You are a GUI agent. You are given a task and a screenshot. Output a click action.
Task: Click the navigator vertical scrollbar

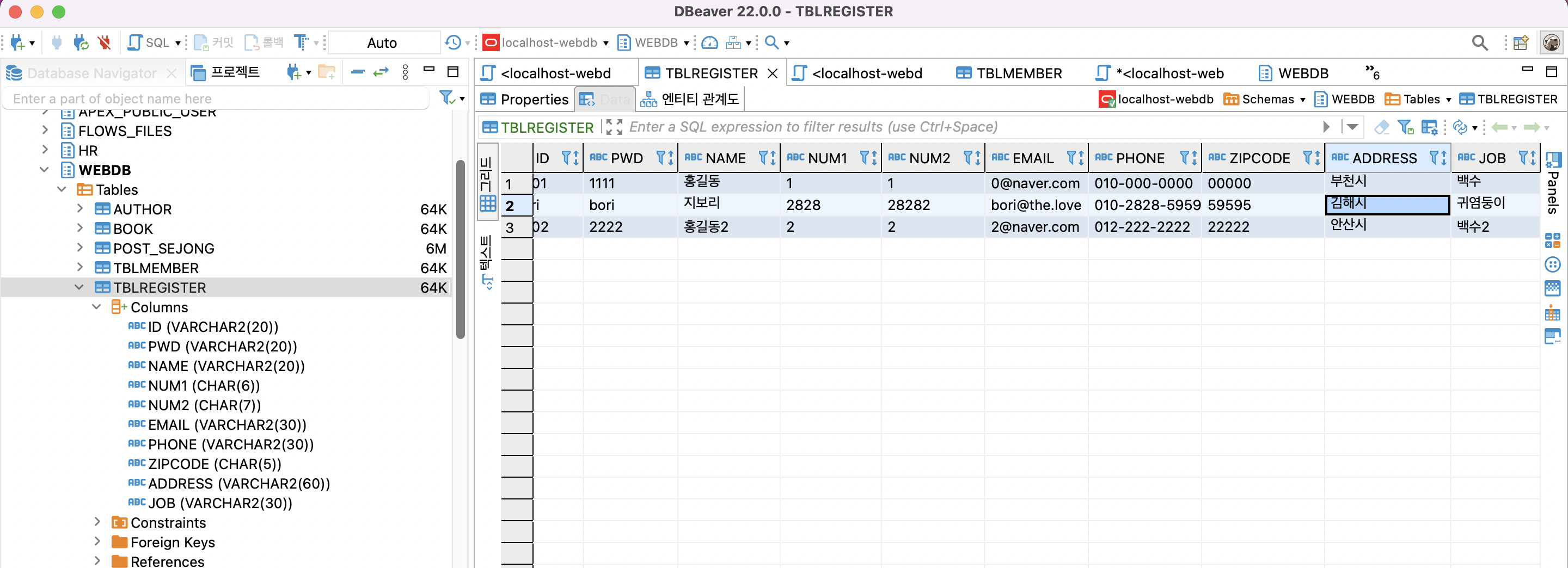(461, 249)
